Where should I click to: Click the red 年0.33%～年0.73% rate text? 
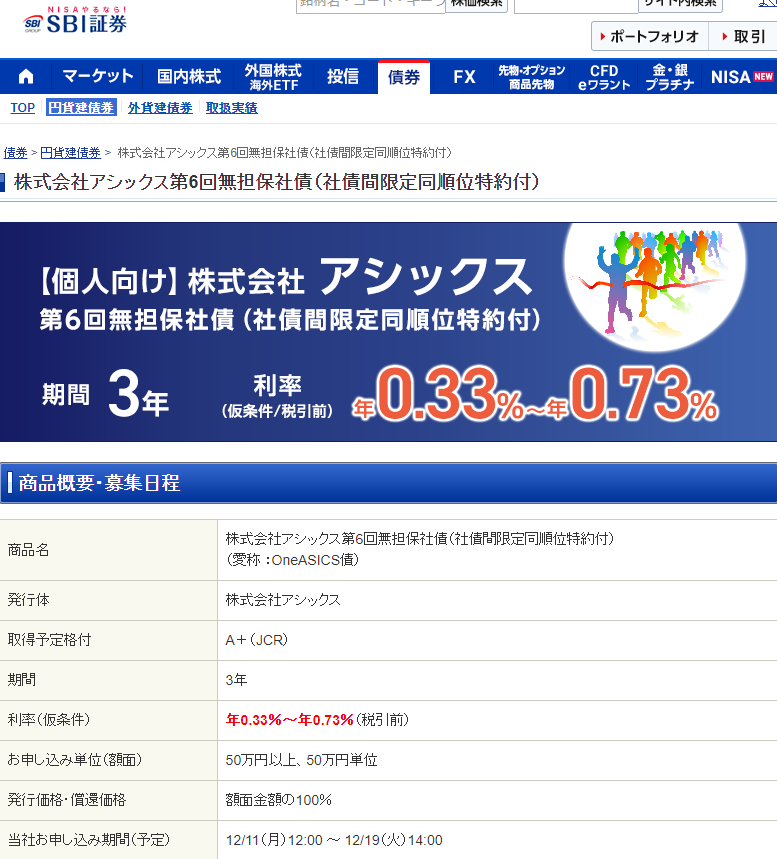point(289,720)
